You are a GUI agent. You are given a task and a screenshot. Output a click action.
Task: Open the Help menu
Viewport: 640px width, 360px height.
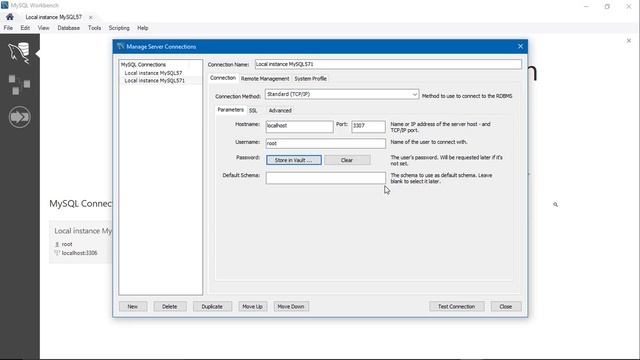coord(142,28)
